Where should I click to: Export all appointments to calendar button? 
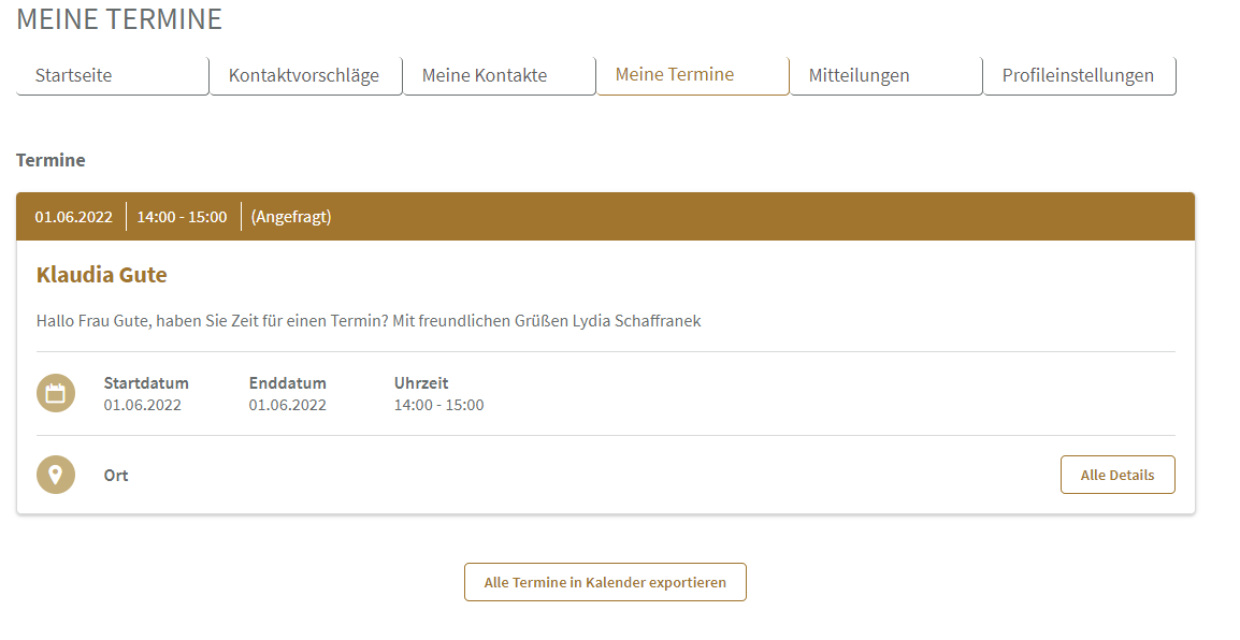pyautogui.click(x=605, y=582)
